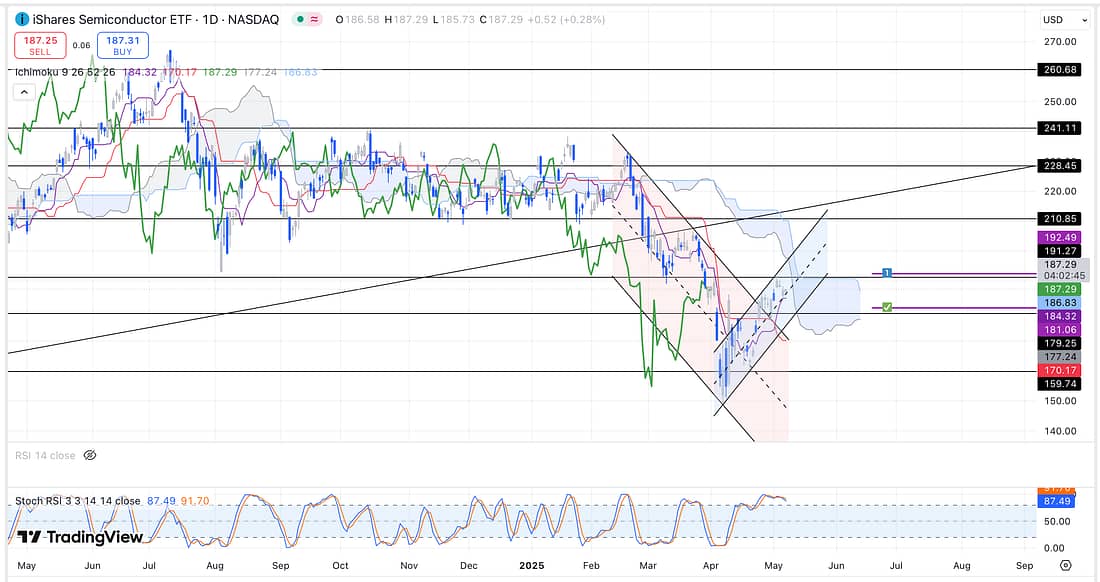Click the black 159.74 price label
The image size is (1100, 582).
1061,384
